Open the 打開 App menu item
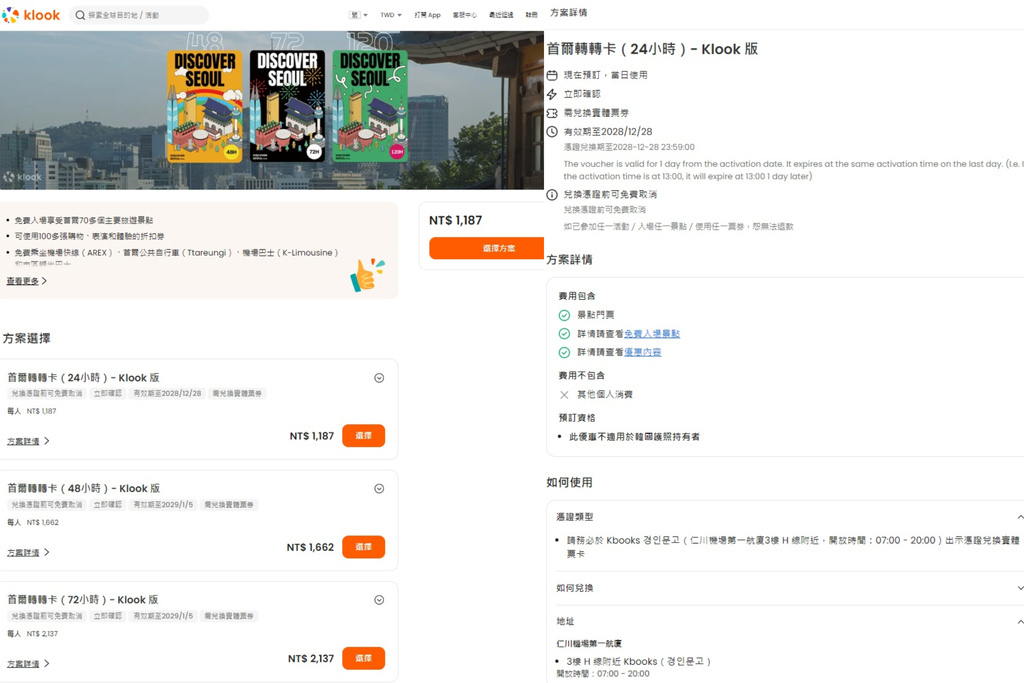 coord(427,15)
